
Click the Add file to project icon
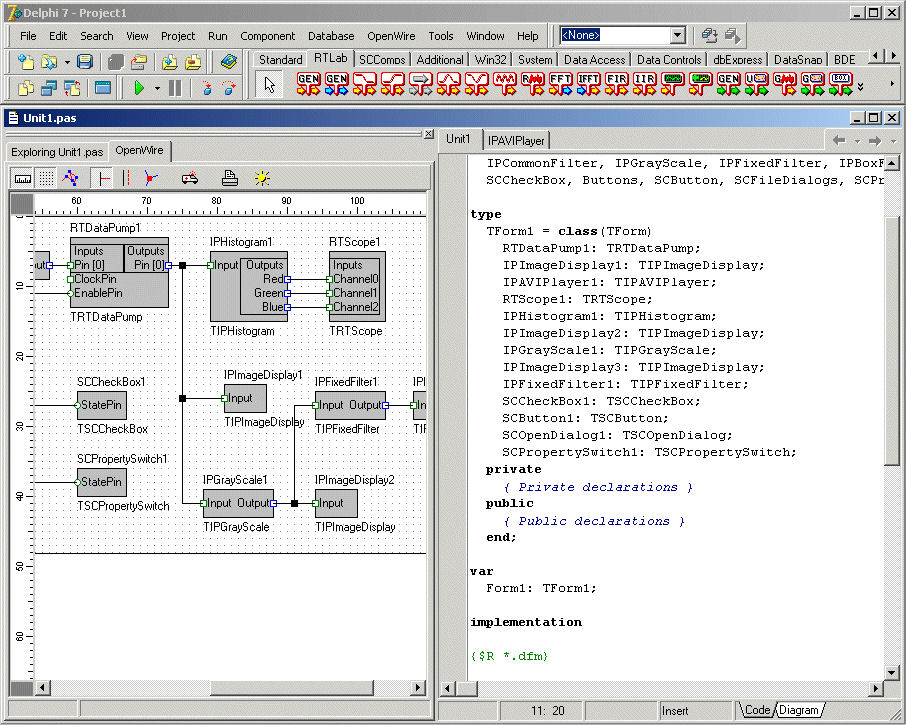point(169,62)
